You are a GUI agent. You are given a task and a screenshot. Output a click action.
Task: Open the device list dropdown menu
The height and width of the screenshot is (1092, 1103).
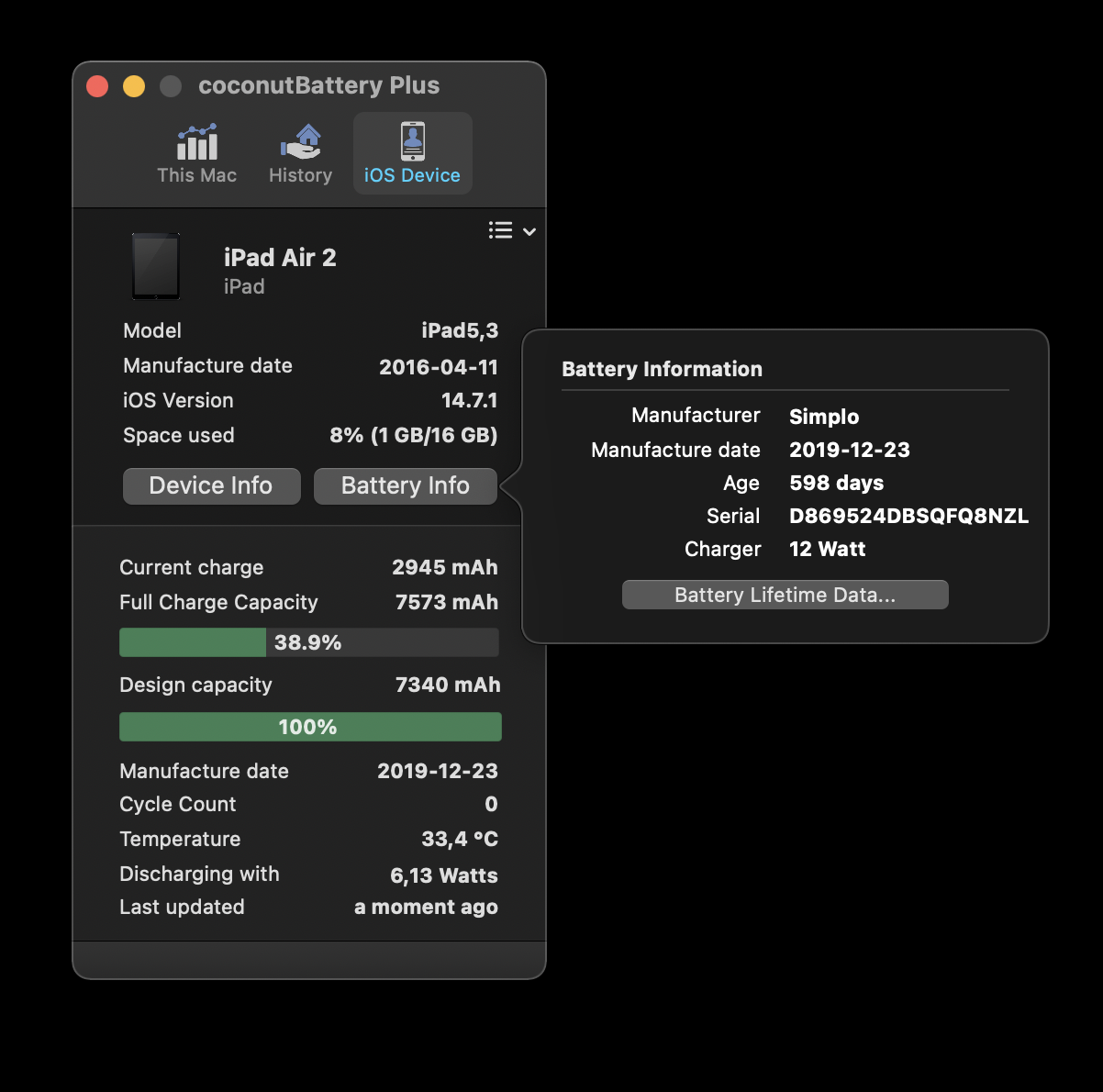point(511,230)
